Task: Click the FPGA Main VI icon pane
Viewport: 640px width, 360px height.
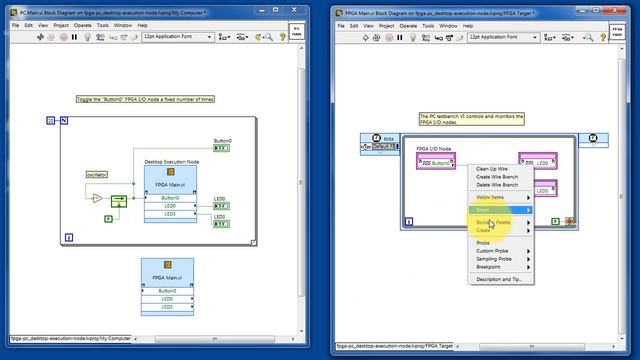Action: pyautogui.click(x=617, y=32)
